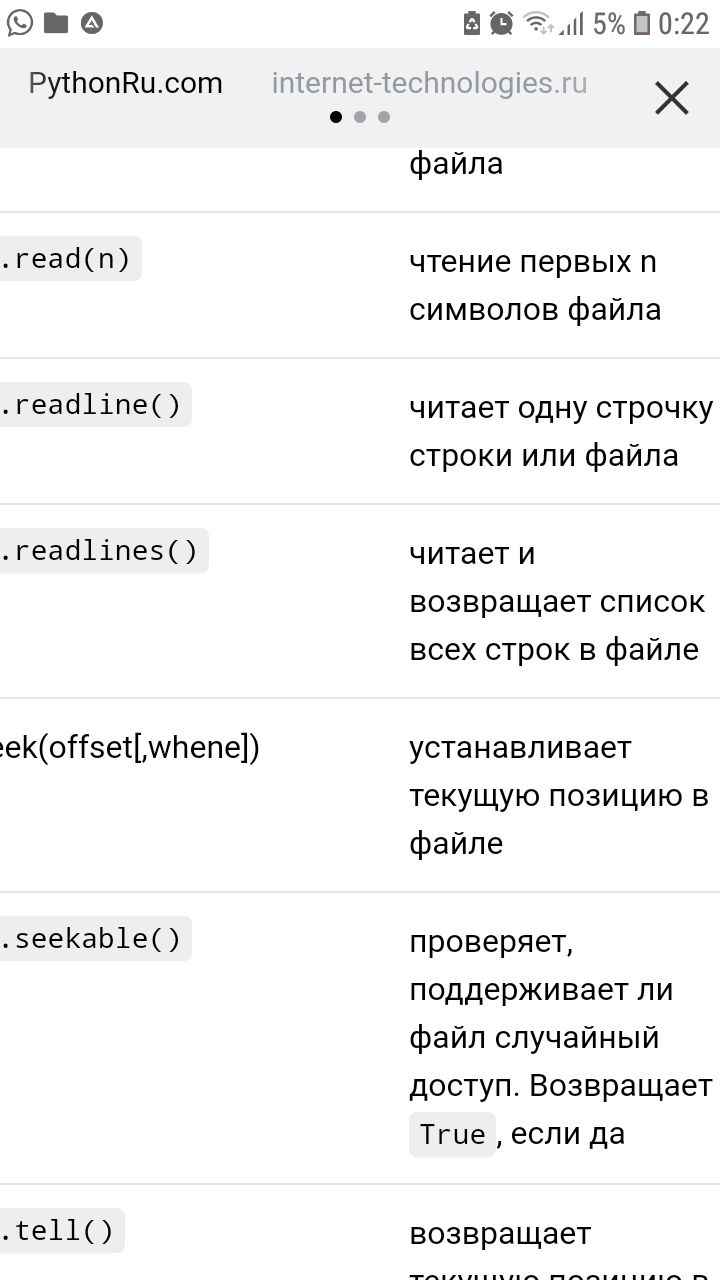Tap the .tell() code snippet
720x1280 pixels.
(58, 1230)
